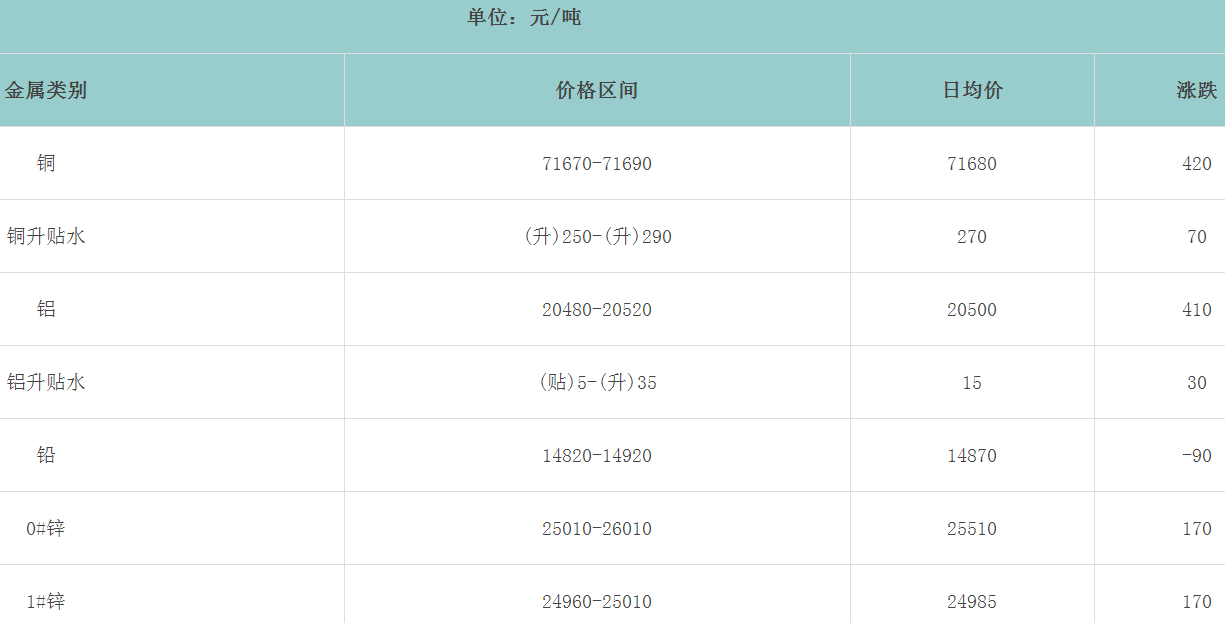1225x623 pixels.
Task: Select the 铝 metal row label
Action: pos(46,309)
